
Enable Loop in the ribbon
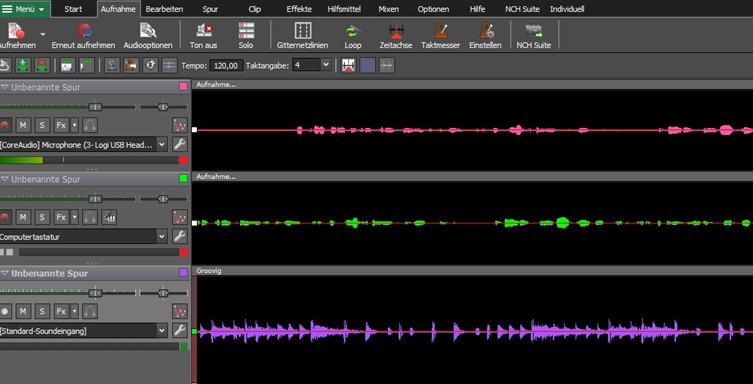pos(352,36)
